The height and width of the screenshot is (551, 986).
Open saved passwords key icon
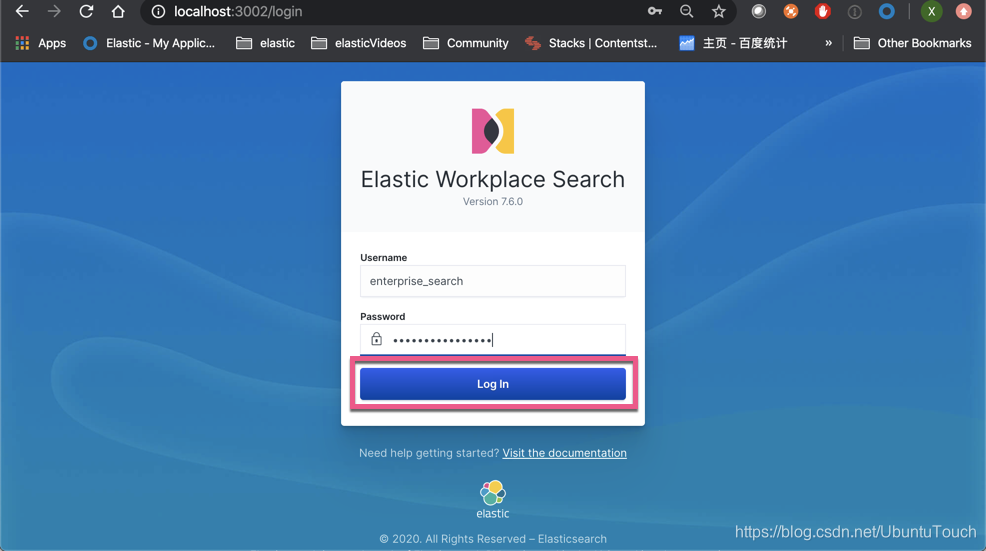(x=655, y=11)
